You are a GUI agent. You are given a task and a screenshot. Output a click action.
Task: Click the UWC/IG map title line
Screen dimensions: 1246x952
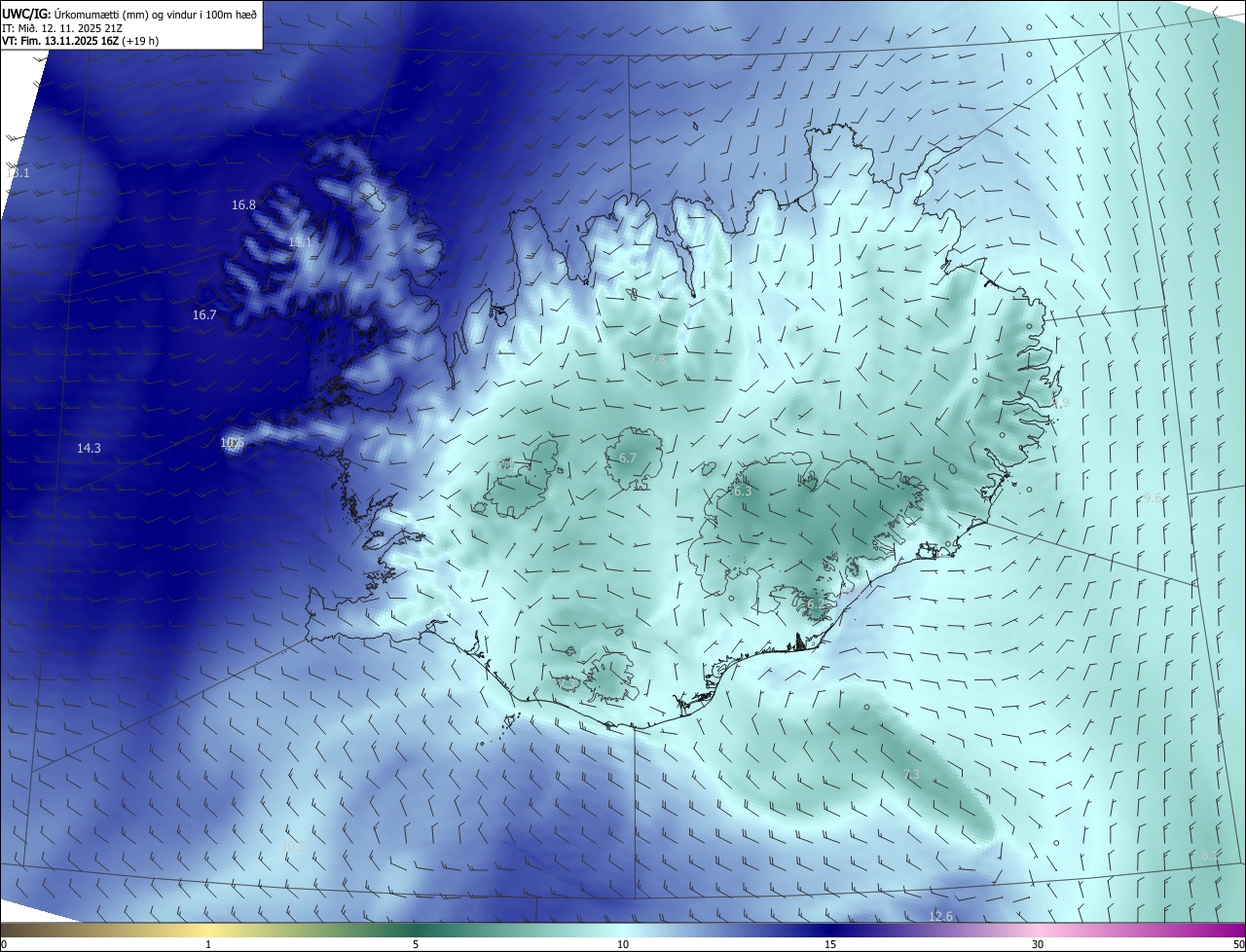[129, 15]
